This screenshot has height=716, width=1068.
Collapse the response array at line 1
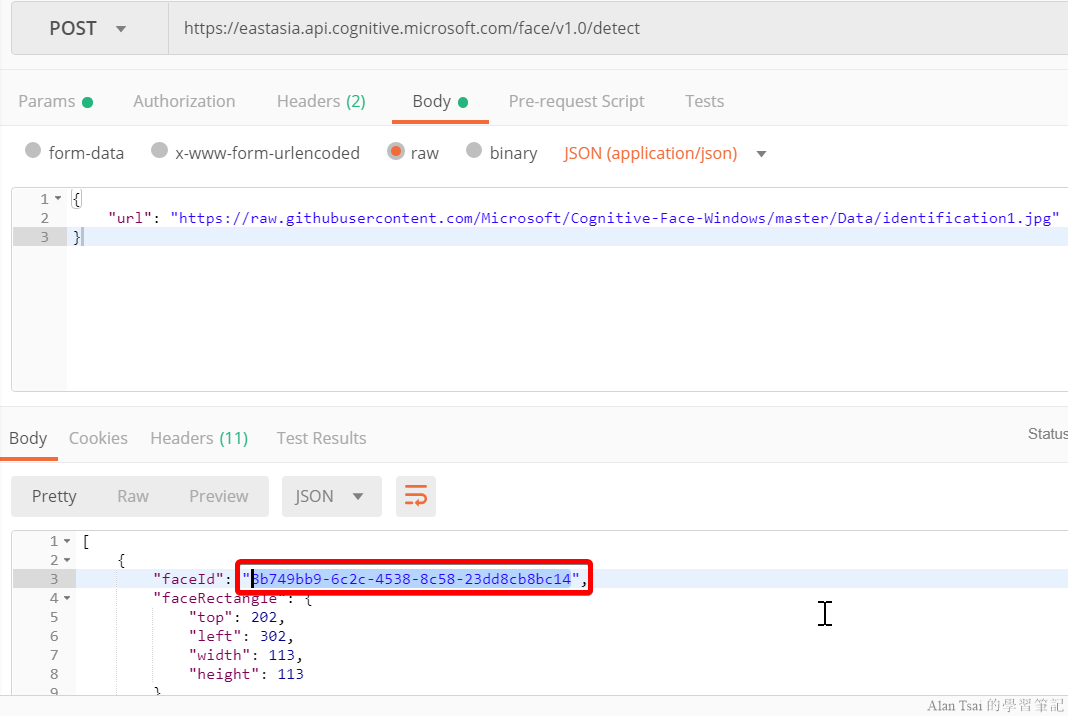(67, 541)
